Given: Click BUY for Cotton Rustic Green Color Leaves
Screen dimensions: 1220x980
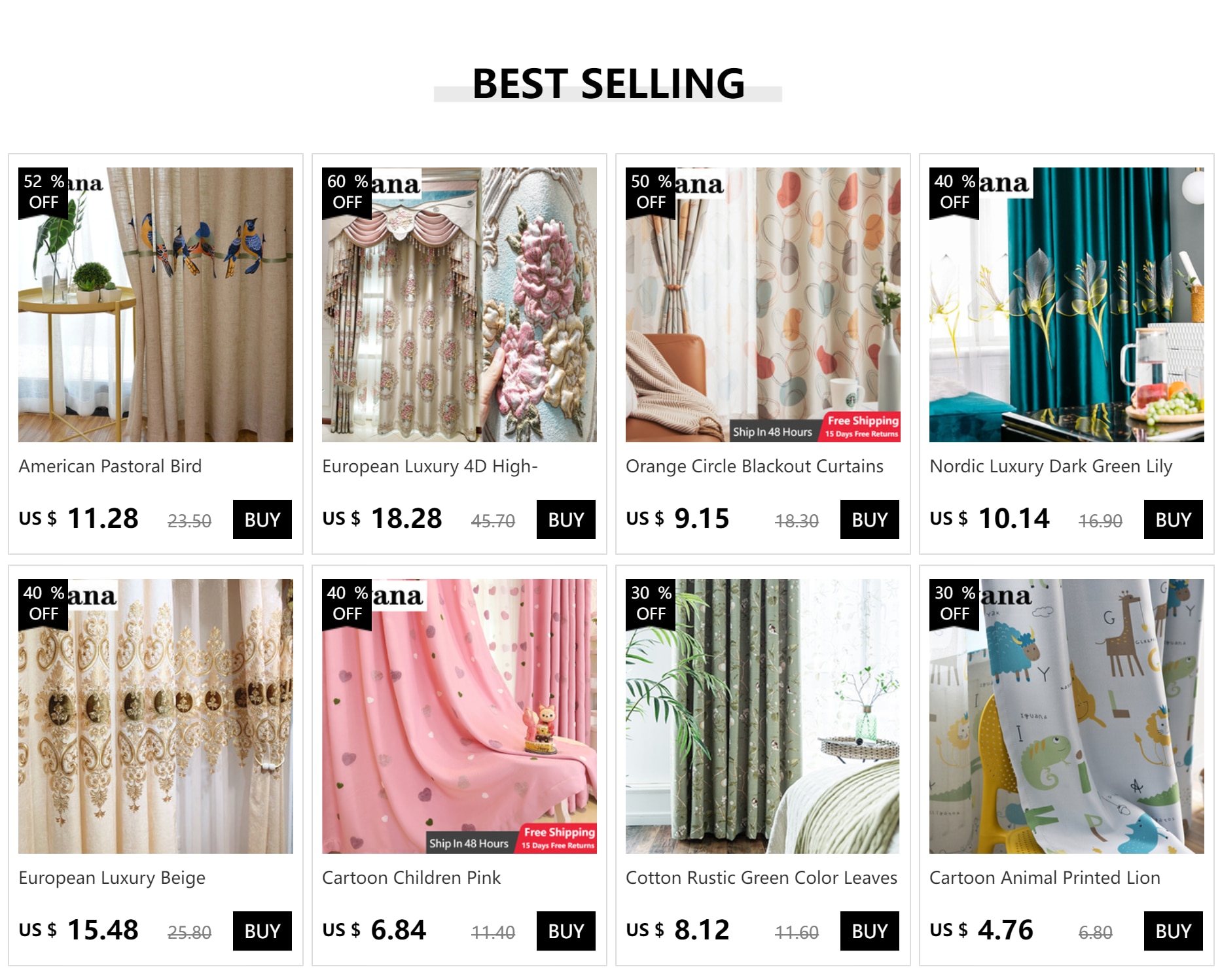Looking at the screenshot, I should [869, 931].
